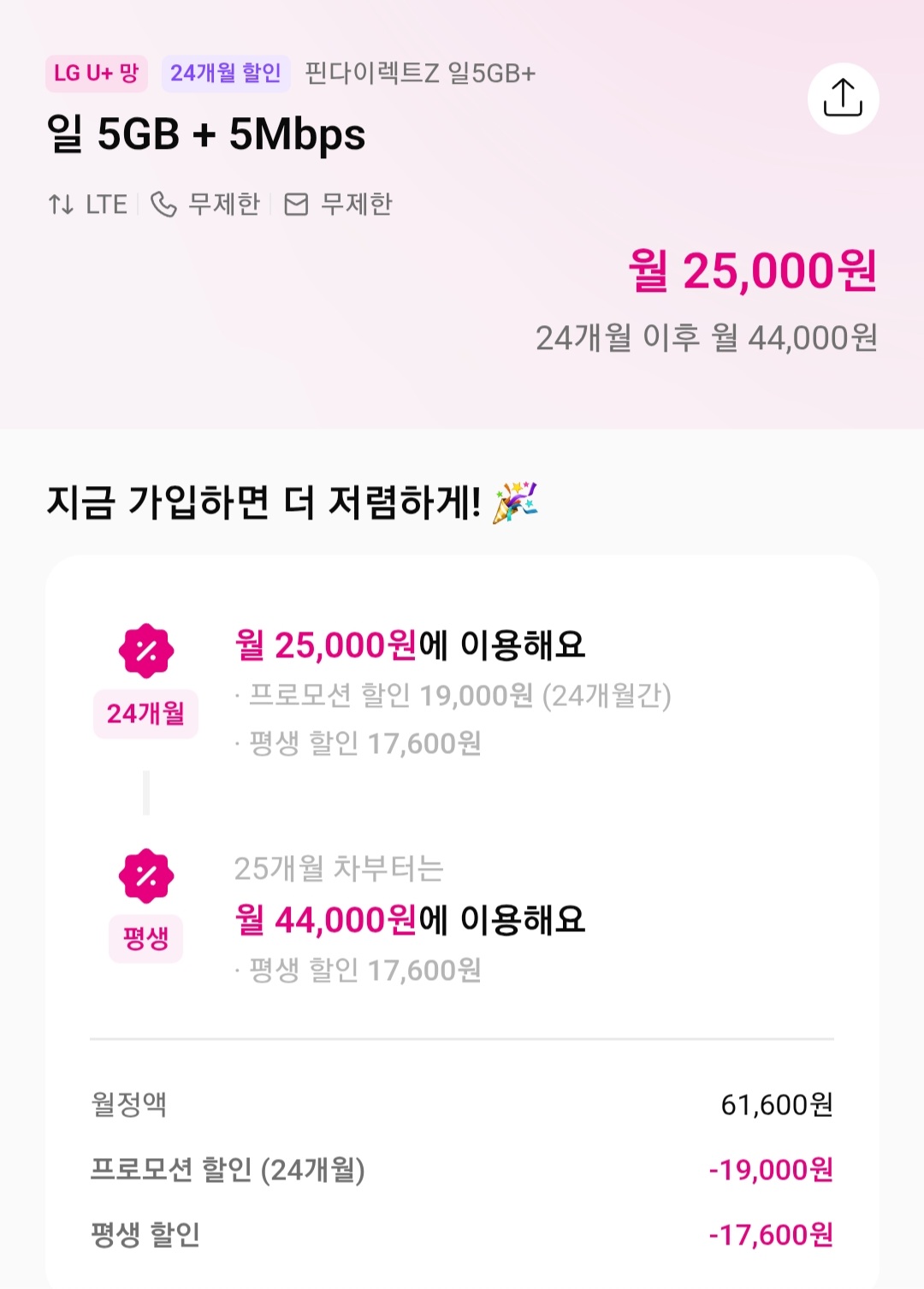This screenshot has height=1289, width=924.
Task: Tap 24개월 이후 월 44,000원 text
Action: [x=706, y=338]
